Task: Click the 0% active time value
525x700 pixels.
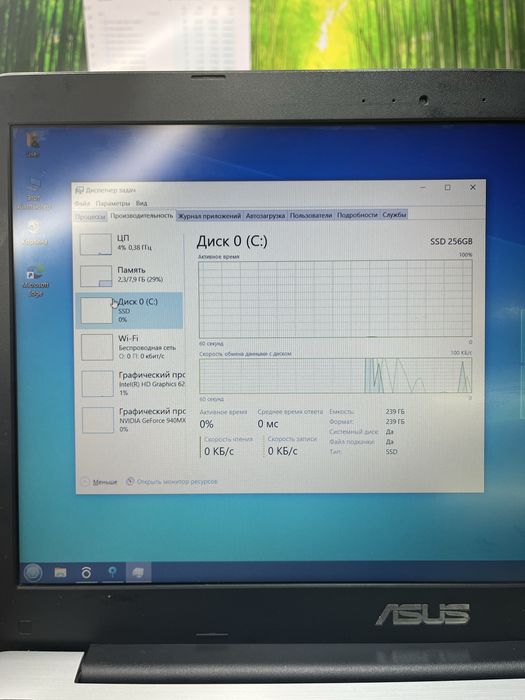Action: [206, 424]
